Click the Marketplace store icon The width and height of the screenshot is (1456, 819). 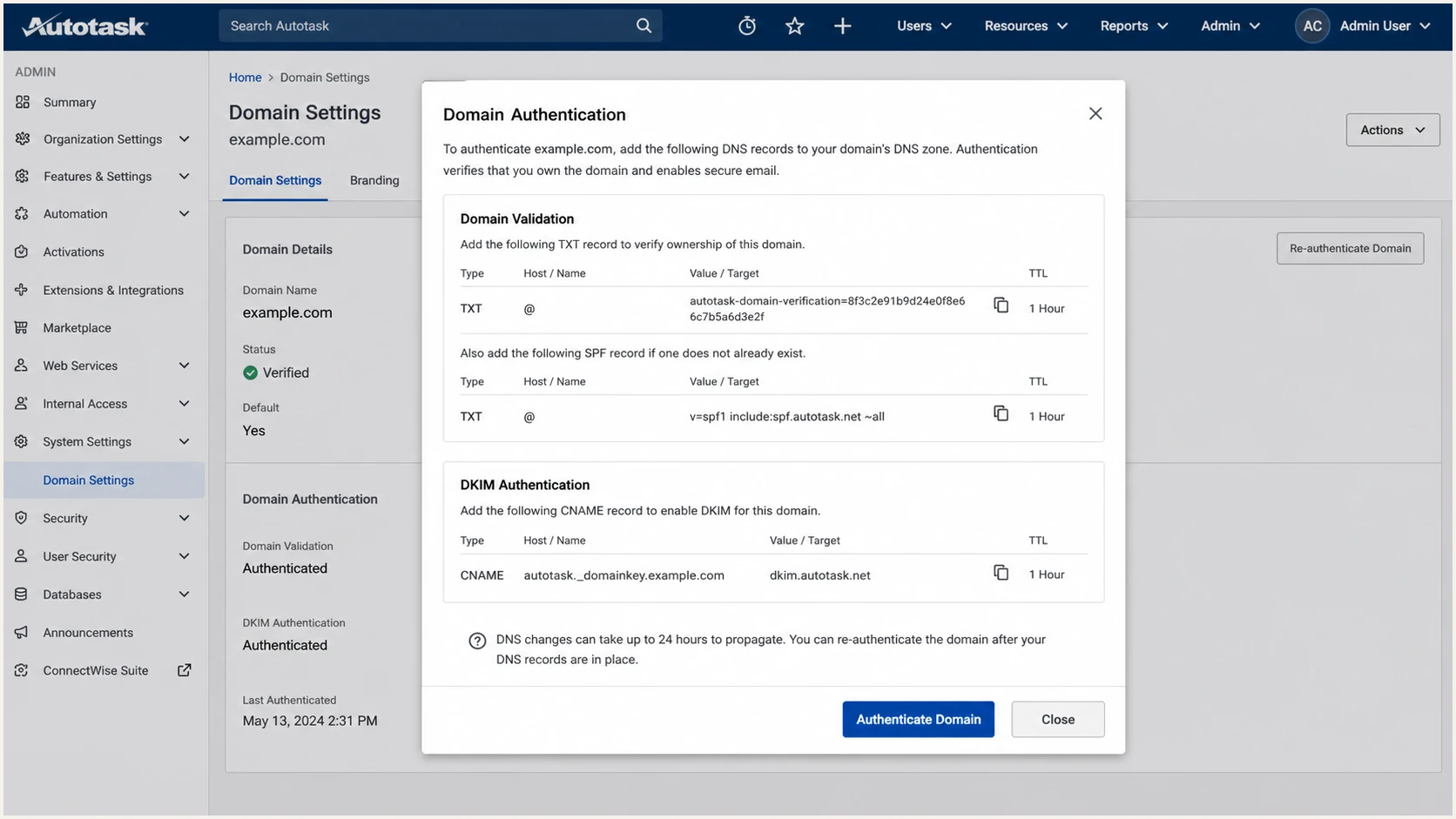coord(22,327)
